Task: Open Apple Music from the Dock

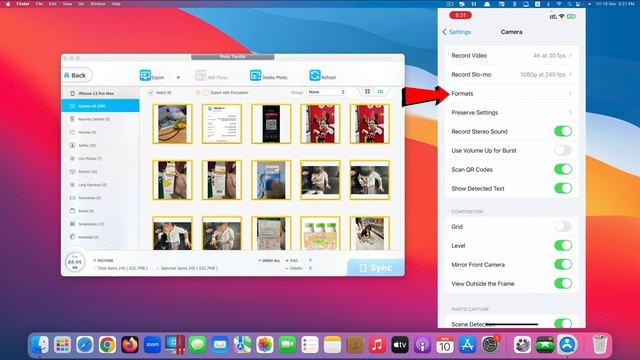Action: [x=378, y=345]
